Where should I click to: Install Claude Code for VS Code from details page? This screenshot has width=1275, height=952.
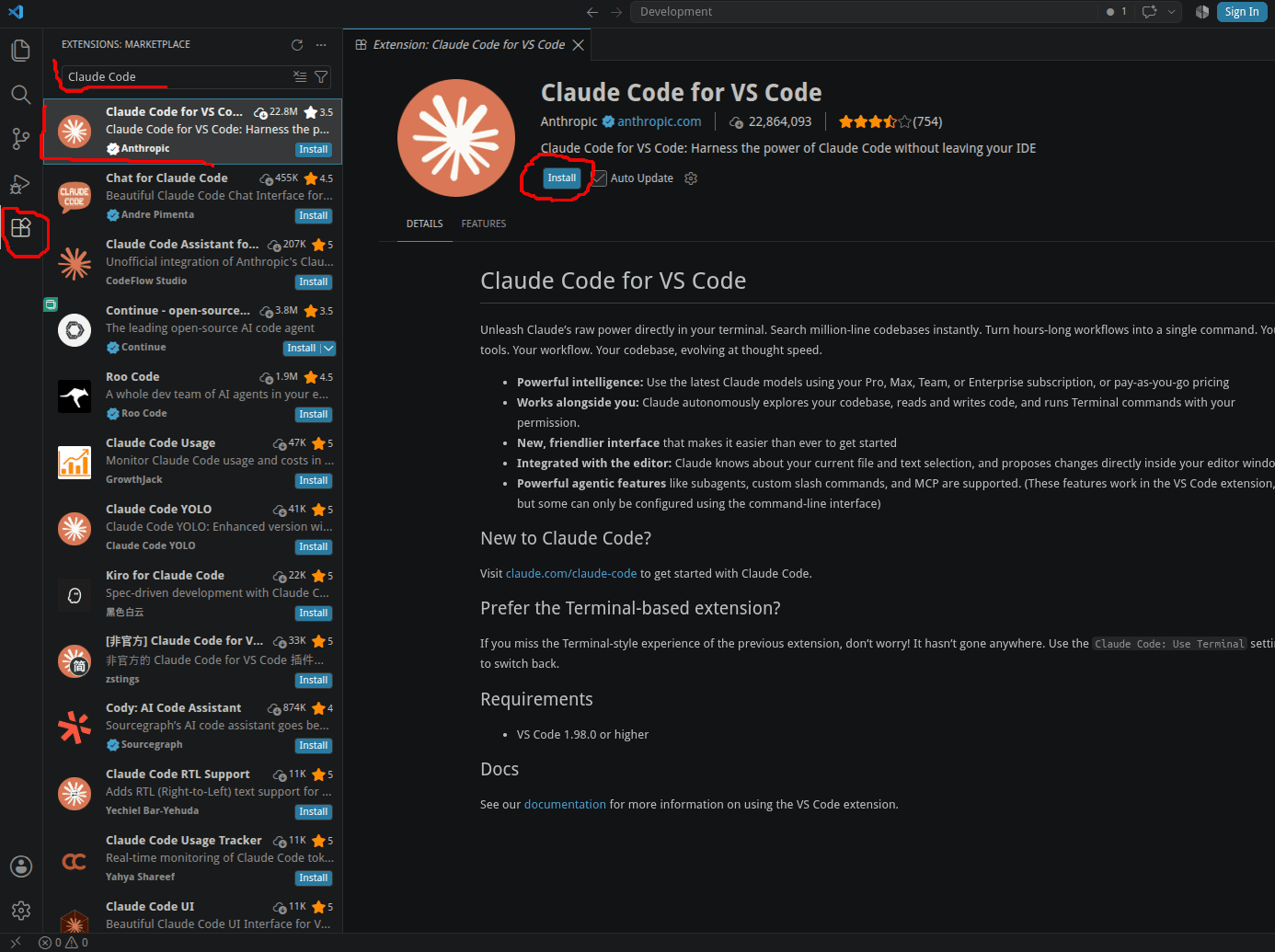(562, 178)
